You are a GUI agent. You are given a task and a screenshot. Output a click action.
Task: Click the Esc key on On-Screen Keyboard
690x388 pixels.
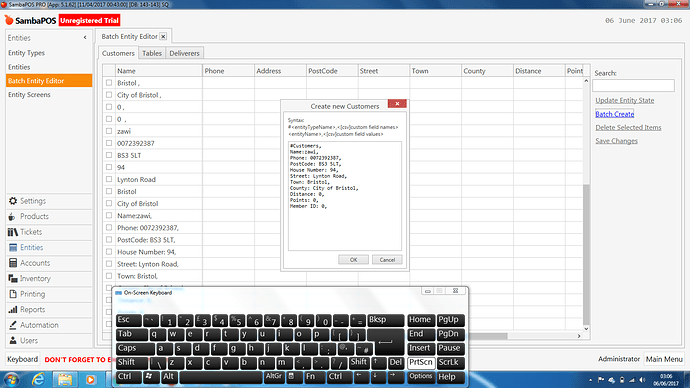tap(128, 320)
